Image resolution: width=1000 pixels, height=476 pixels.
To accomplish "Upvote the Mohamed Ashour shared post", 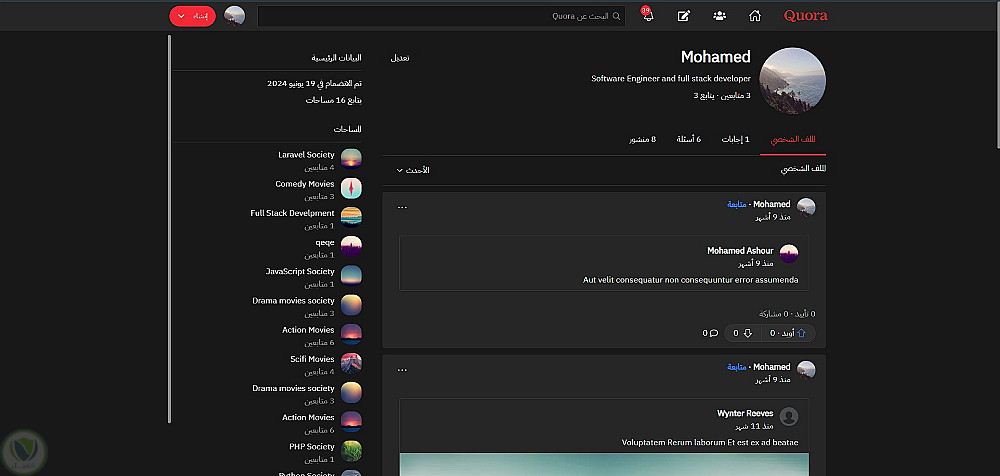I will click(788, 333).
